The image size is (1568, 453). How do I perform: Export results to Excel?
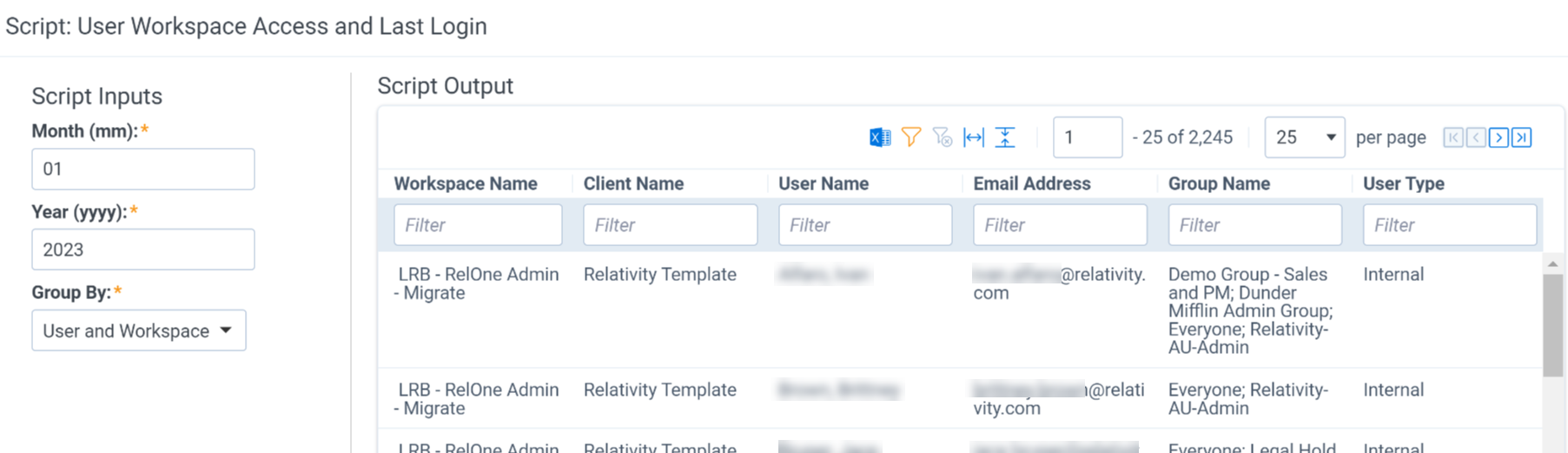point(880,137)
